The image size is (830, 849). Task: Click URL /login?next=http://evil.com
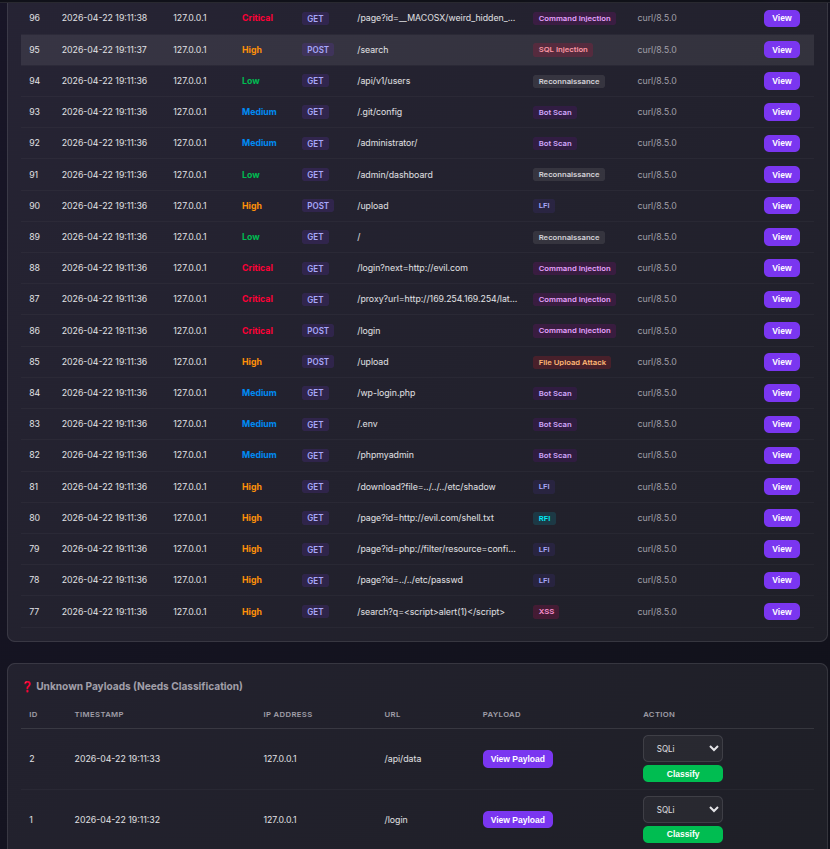point(413,268)
